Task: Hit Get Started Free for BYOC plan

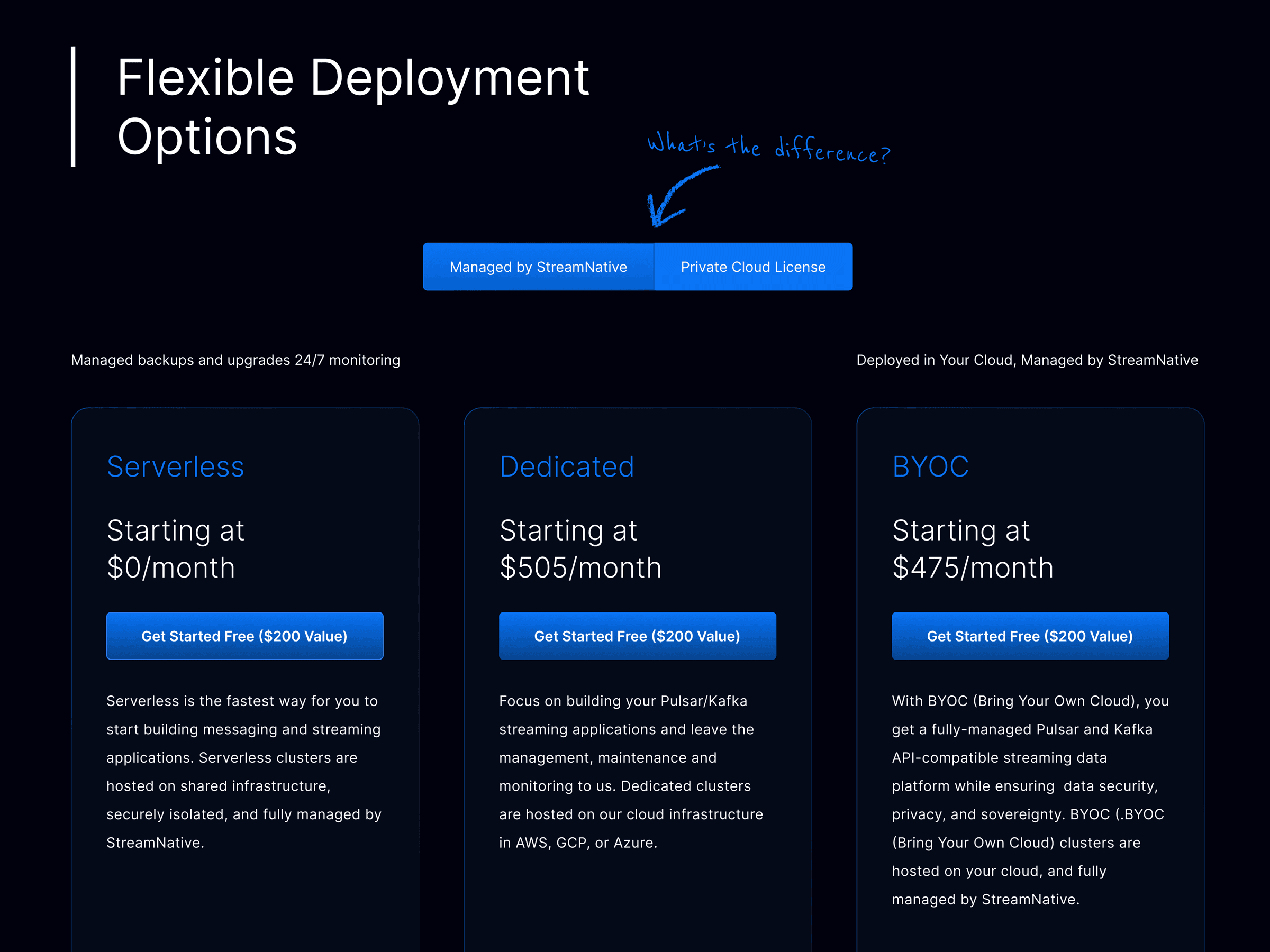Action: [x=1030, y=636]
